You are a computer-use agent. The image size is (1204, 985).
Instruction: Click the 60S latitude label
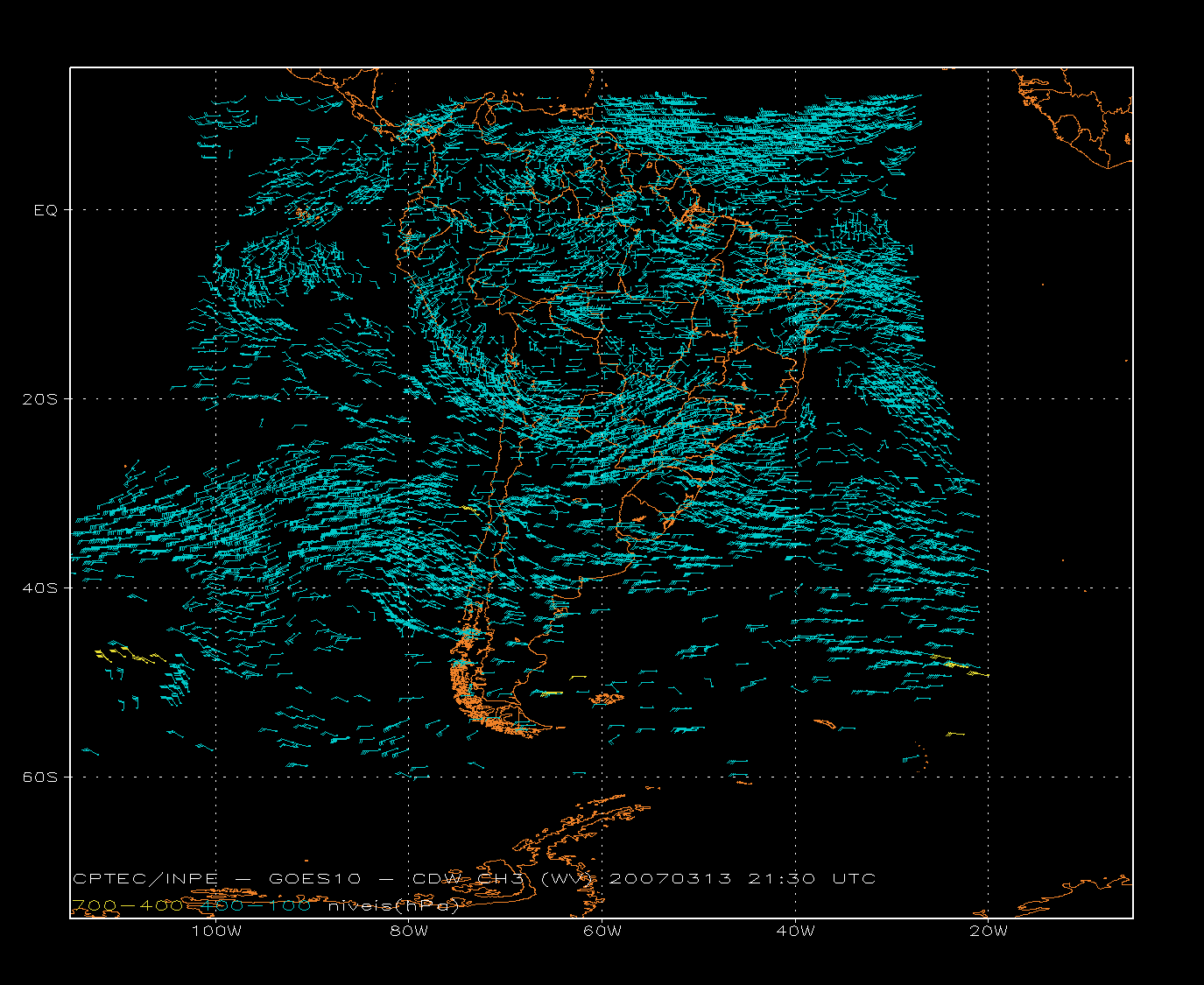point(39,777)
